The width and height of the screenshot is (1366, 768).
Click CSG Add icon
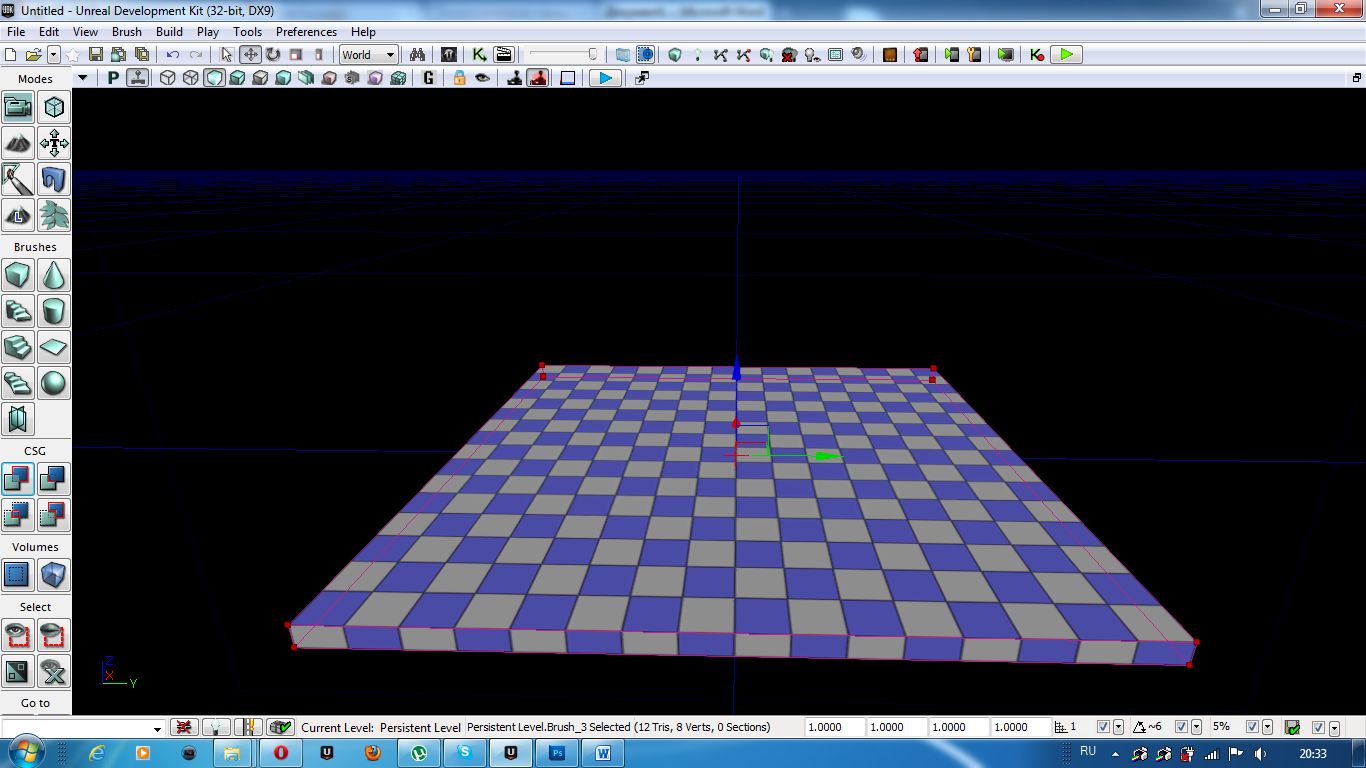click(18, 479)
